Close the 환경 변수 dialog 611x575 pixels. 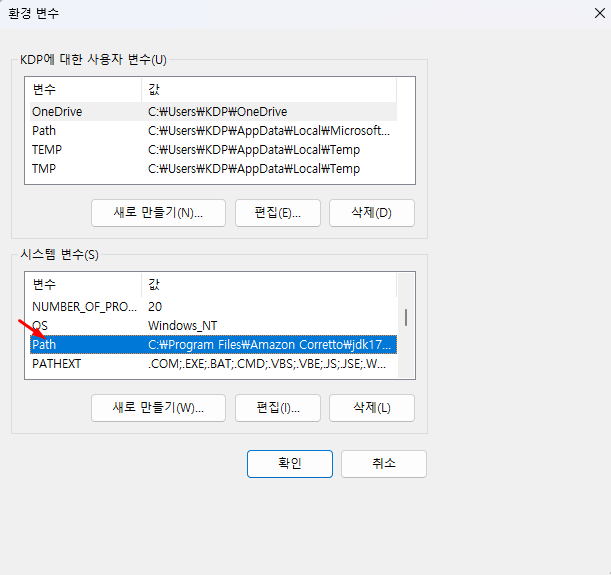click(x=600, y=13)
